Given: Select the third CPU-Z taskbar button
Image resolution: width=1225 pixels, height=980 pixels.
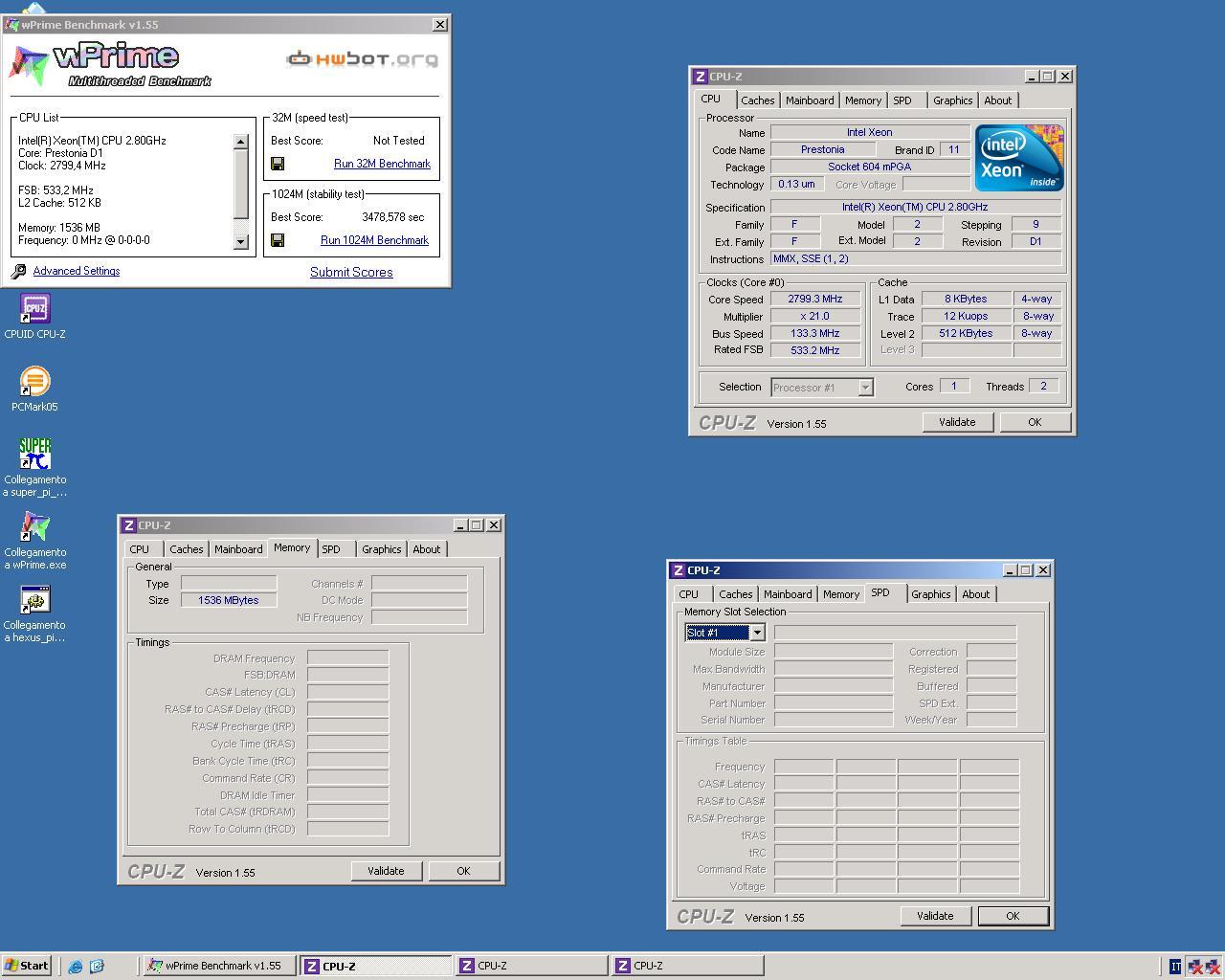Looking at the screenshot, I should [687, 966].
